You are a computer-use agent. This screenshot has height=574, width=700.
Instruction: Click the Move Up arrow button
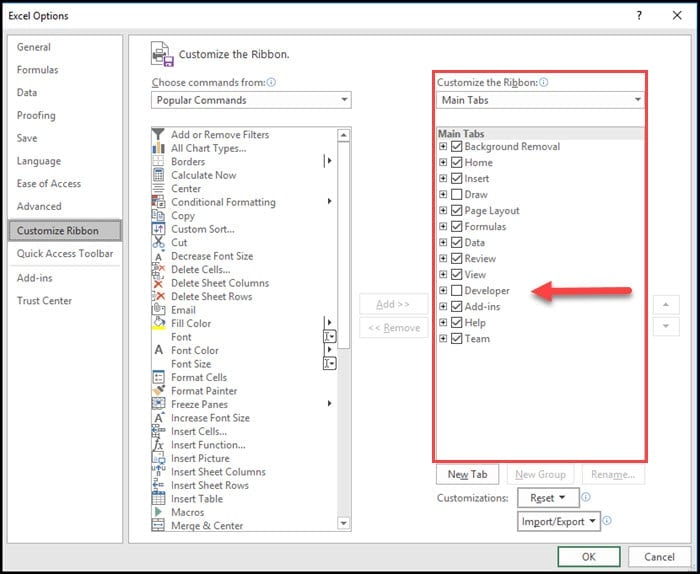pyautogui.click(x=666, y=304)
